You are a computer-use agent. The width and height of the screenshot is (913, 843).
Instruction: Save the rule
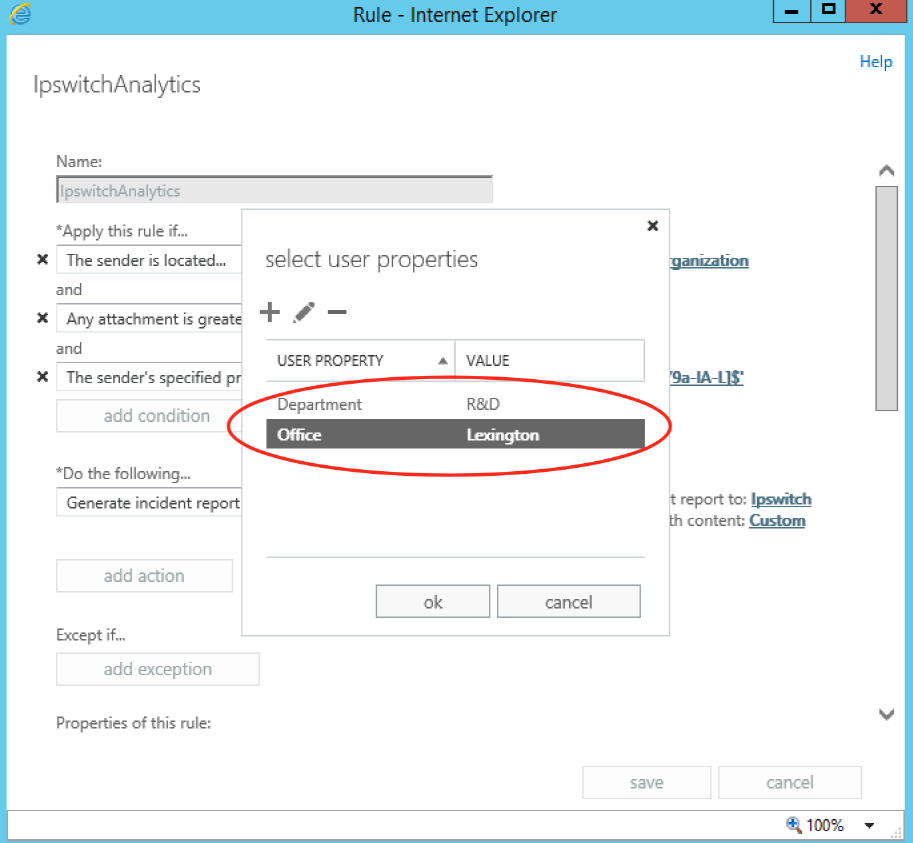click(646, 782)
